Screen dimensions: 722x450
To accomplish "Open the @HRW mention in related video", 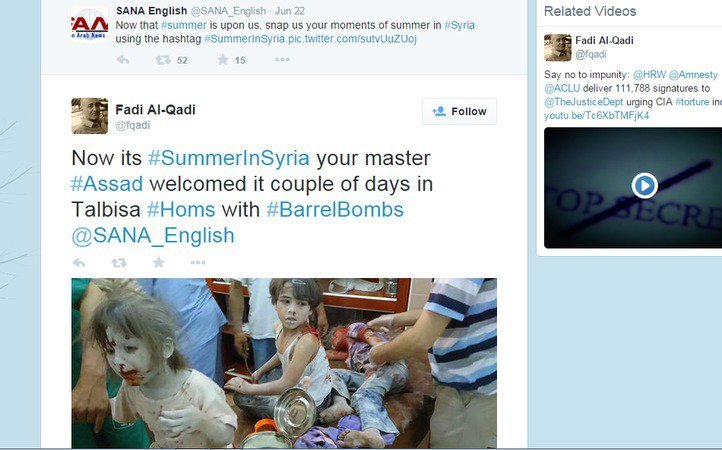I will pyautogui.click(x=649, y=75).
